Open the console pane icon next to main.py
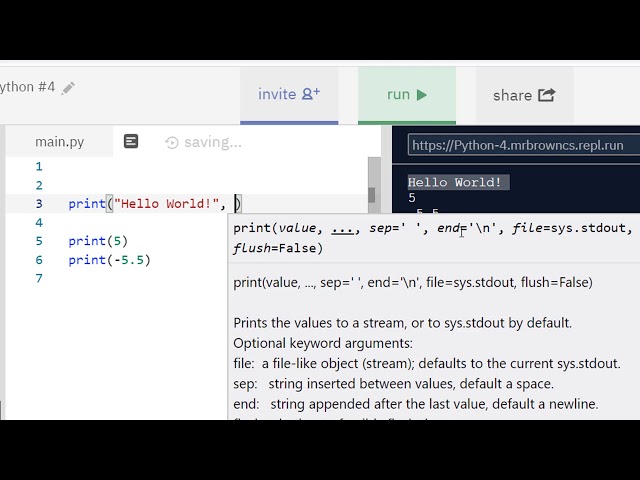This screenshot has height=480, width=640. 131,142
